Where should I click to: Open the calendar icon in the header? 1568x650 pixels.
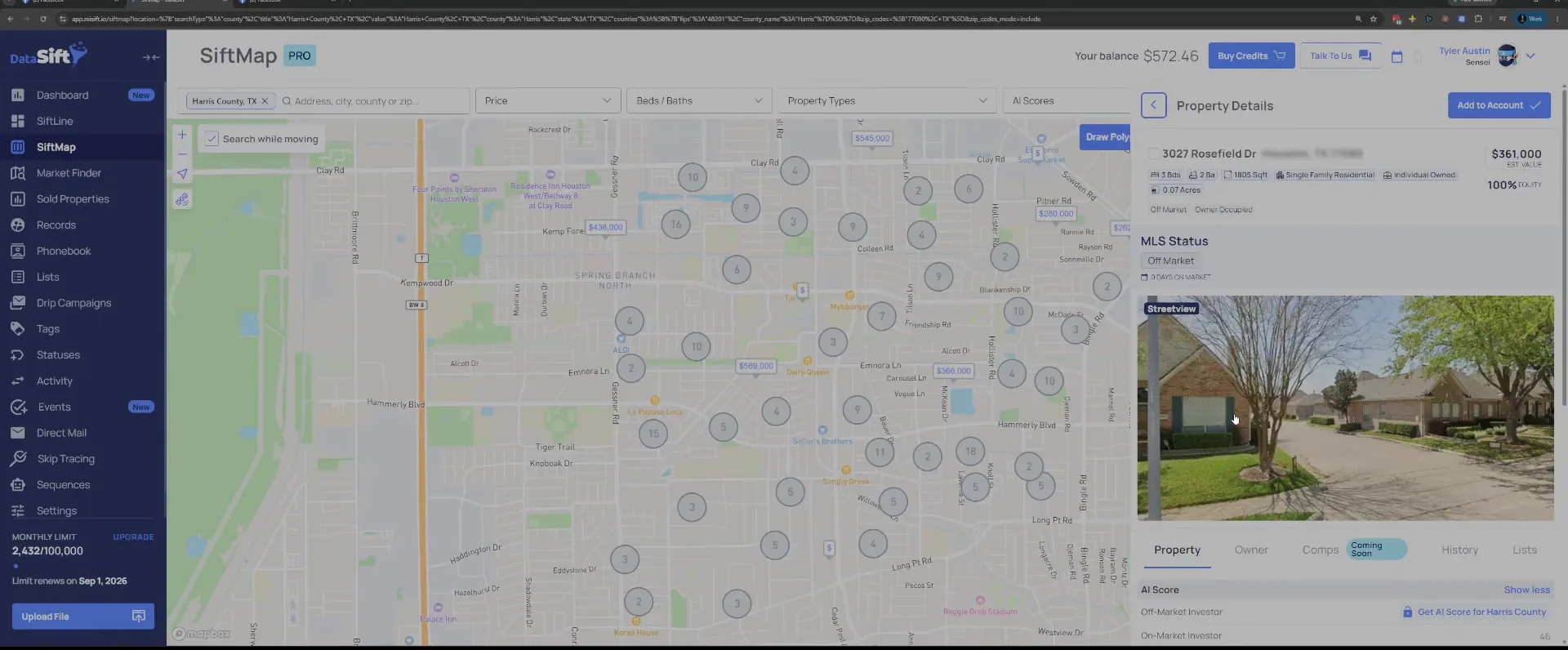1396,56
